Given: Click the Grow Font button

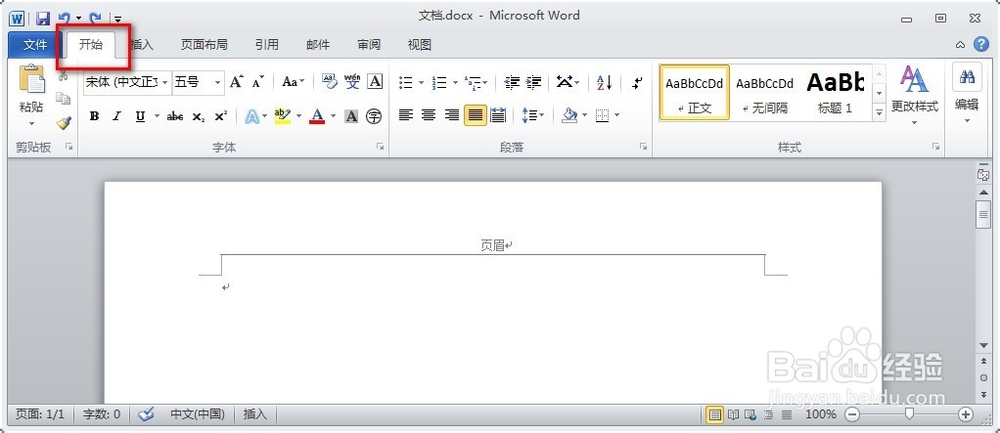Looking at the screenshot, I should pos(237,82).
